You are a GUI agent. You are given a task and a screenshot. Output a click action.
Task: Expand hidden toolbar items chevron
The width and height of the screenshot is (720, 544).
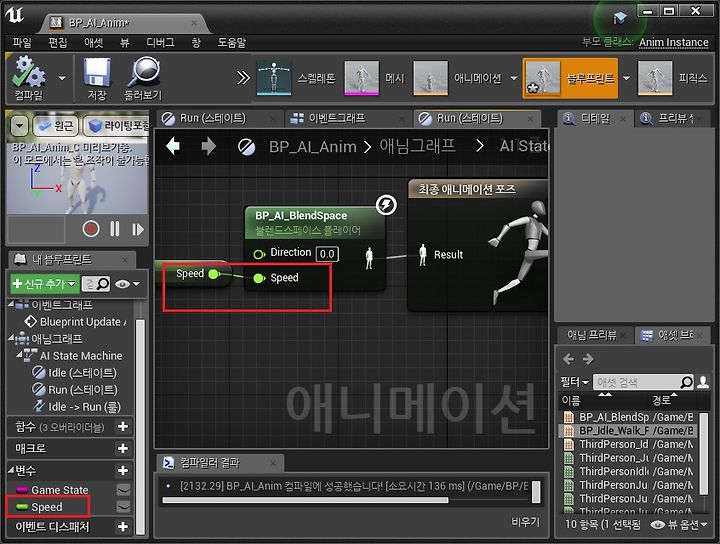point(243,78)
